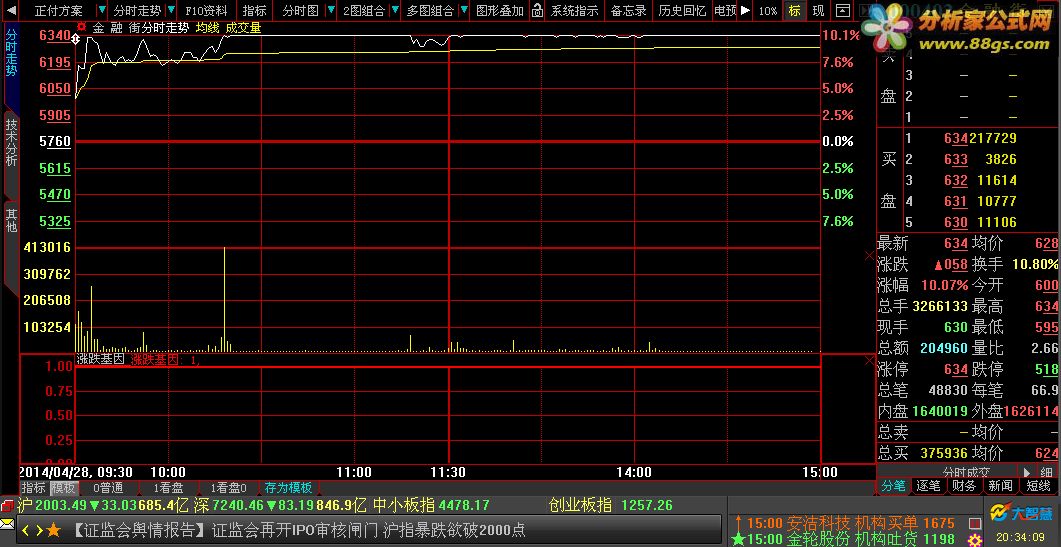
Task: Select the 1看盘0 template tab
Action: click(x=228, y=487)
